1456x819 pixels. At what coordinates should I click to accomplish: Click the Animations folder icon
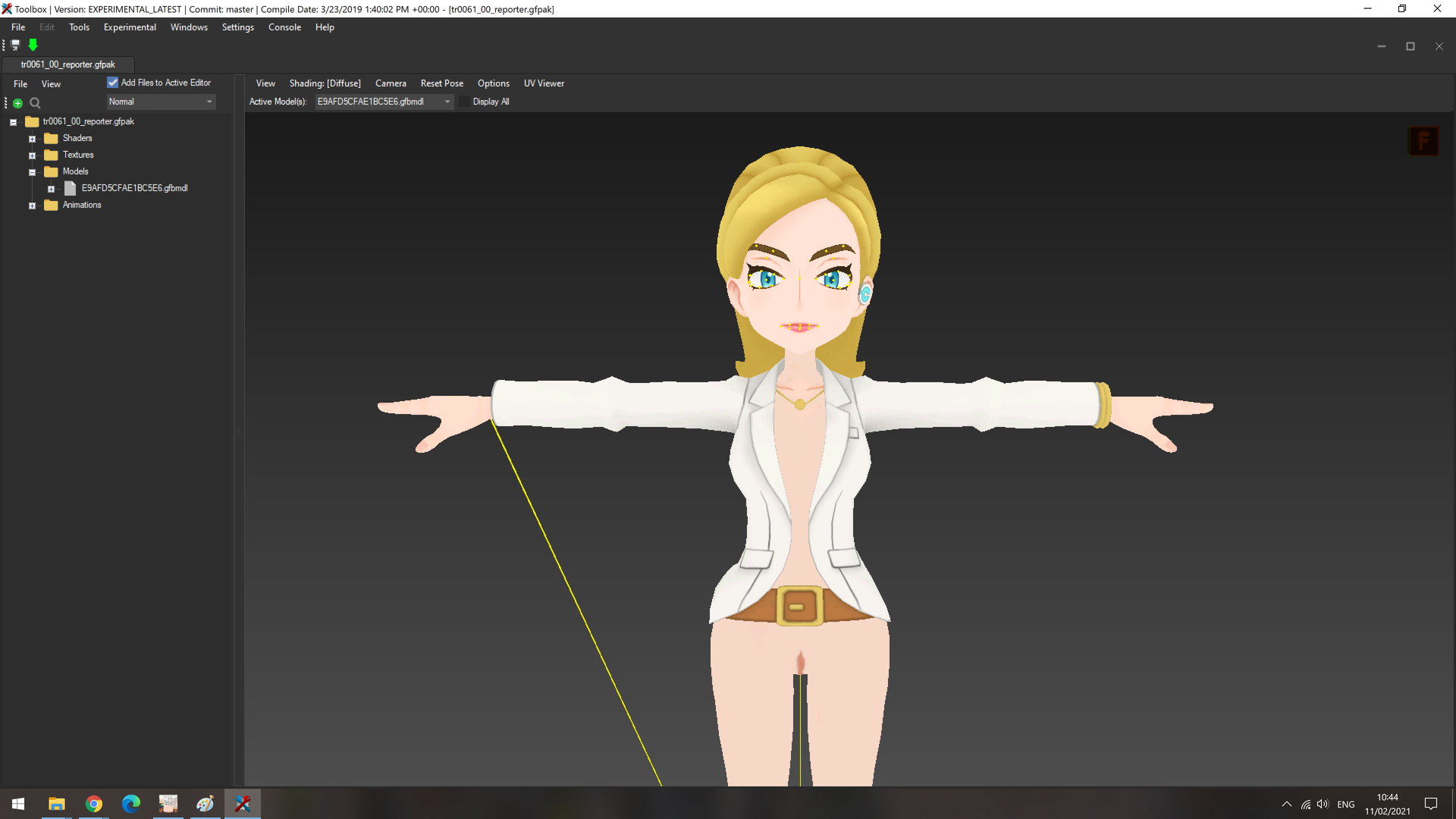[51, 205]
